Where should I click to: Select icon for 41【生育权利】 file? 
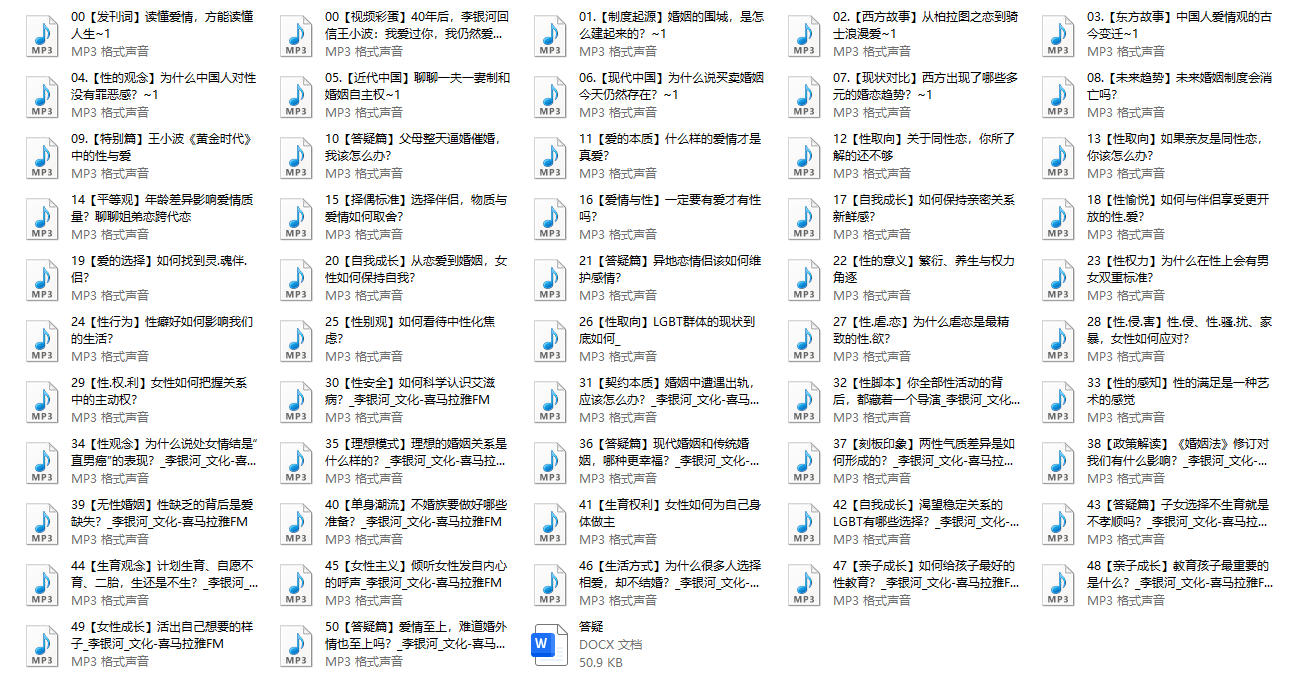point(550,523)
